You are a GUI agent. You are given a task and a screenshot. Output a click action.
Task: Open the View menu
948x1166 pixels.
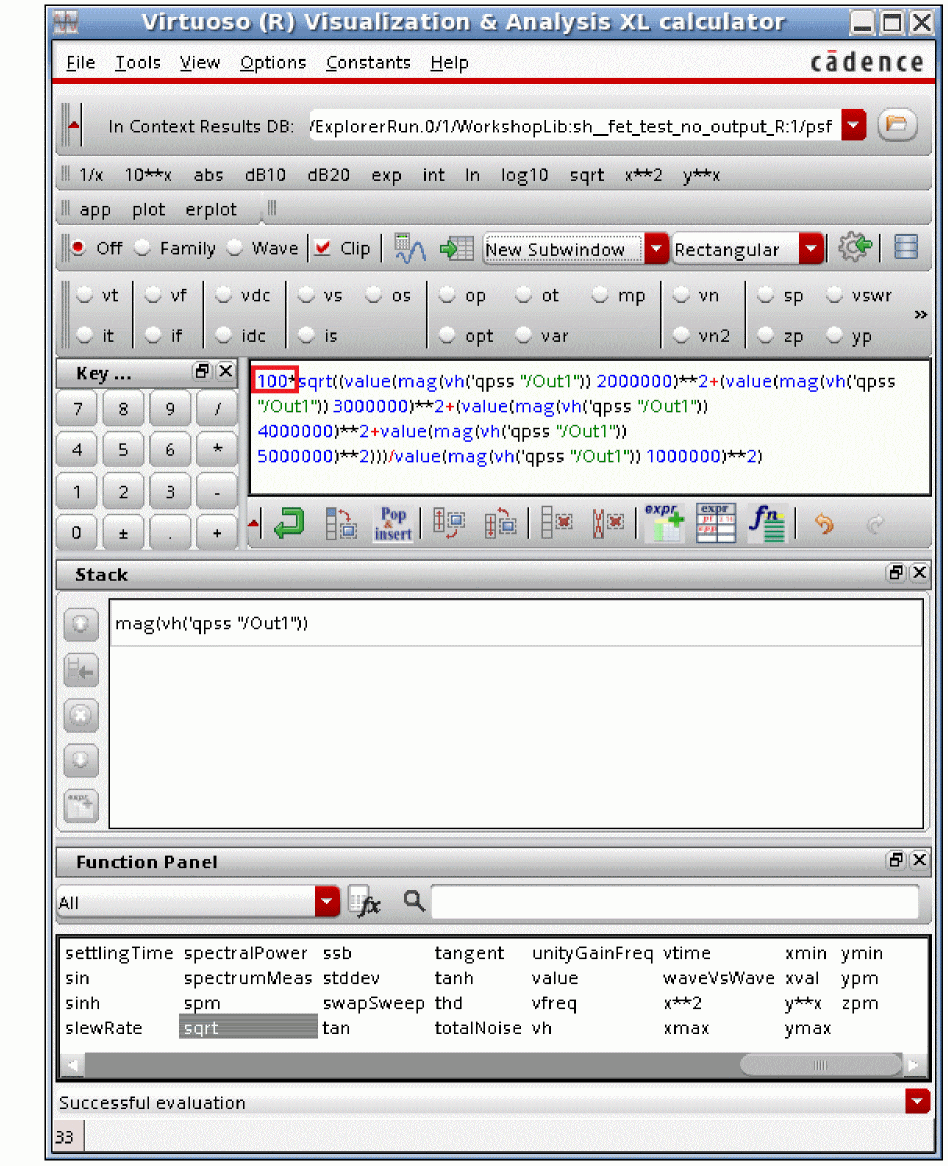pyautogui.click(x=200, y=62)
